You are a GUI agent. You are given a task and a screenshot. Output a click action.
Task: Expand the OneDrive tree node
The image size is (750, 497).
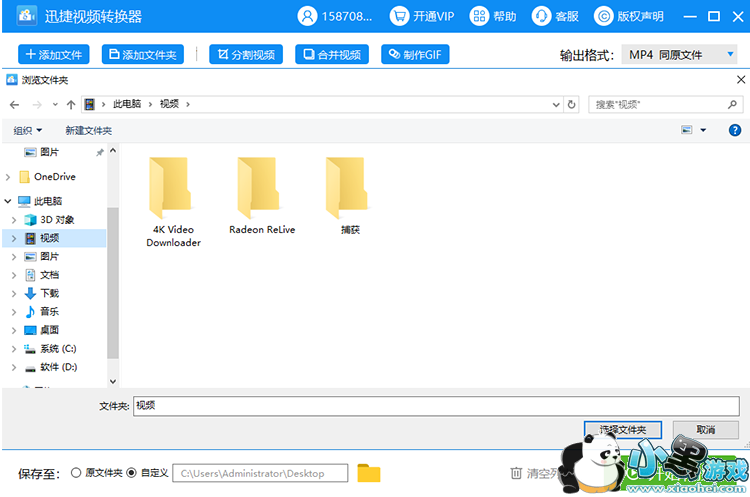(x=8, y=177)
